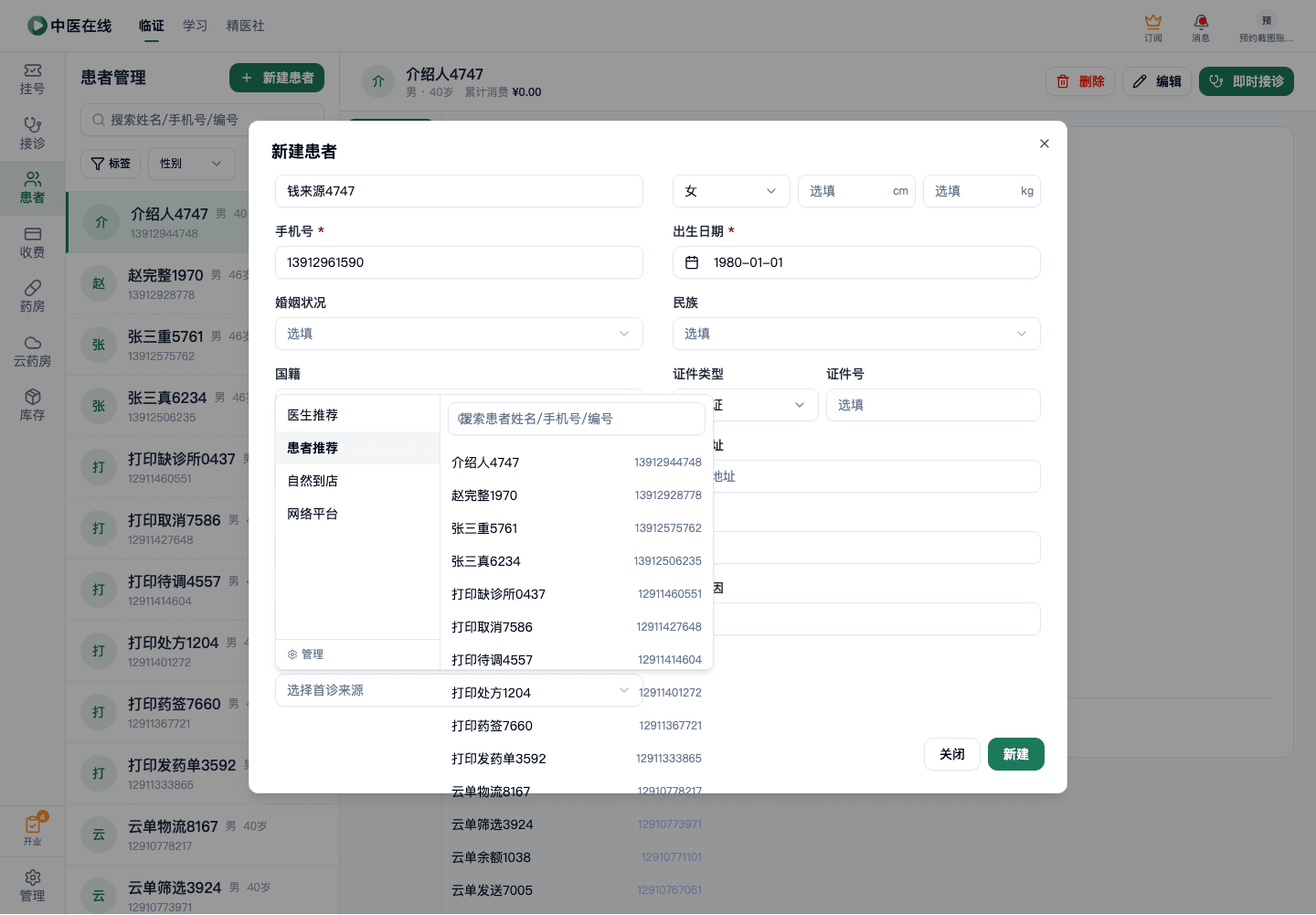The width and height of the screenshot is (1316, 915).
Task: Open 选择首诊来源 dropdown
Action: [x=459, y=690]
